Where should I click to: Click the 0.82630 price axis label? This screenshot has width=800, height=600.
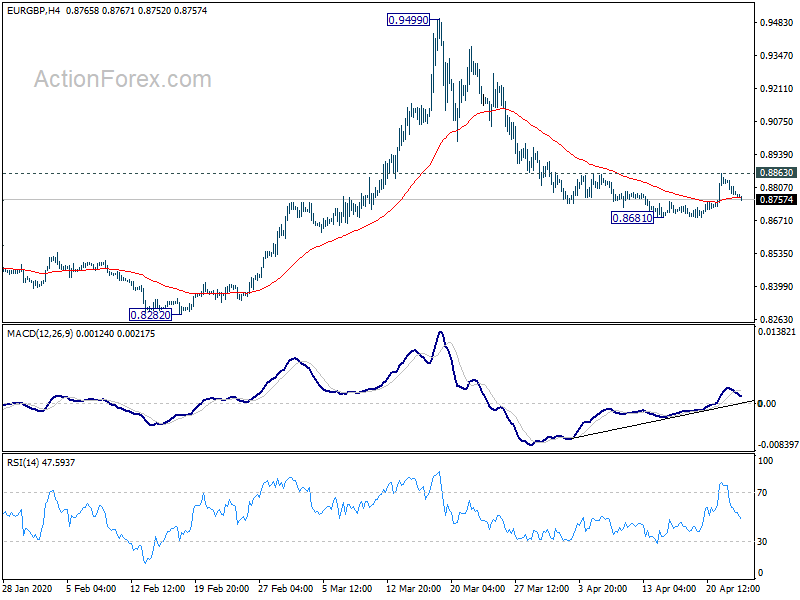point(777,320)
